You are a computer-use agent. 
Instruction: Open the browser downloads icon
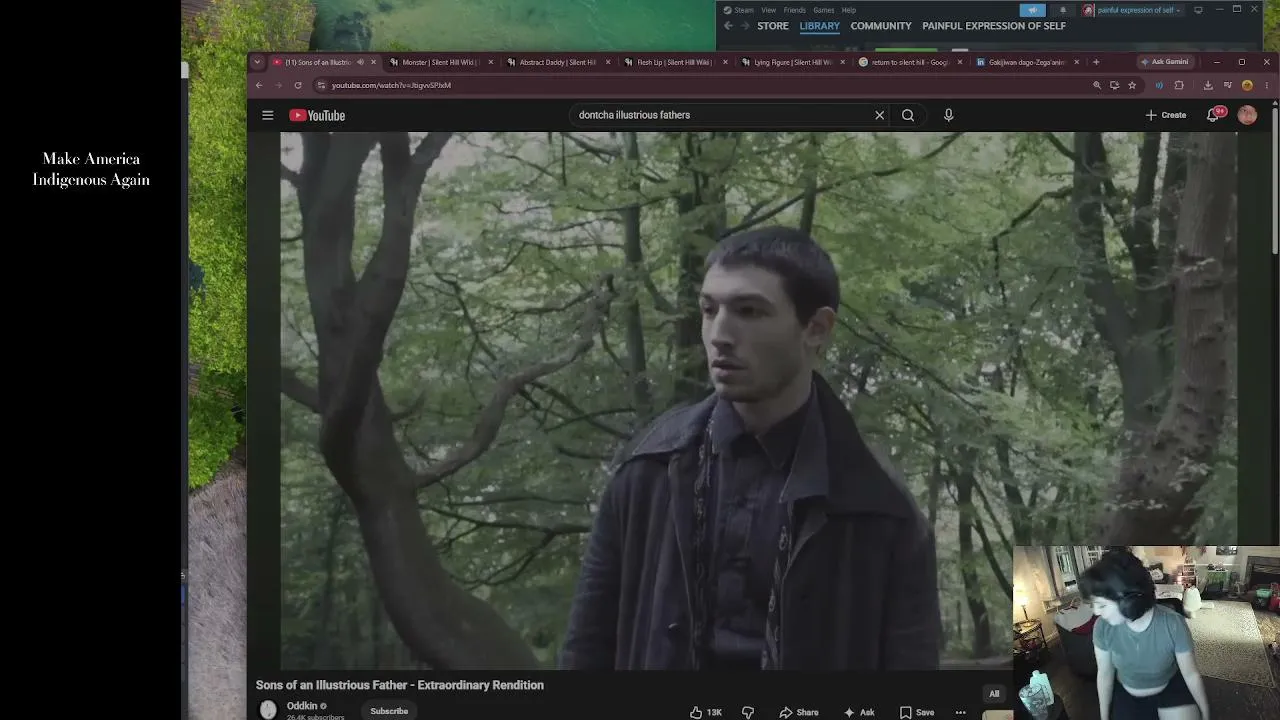pyautogui.click(x=1208, y=85)
